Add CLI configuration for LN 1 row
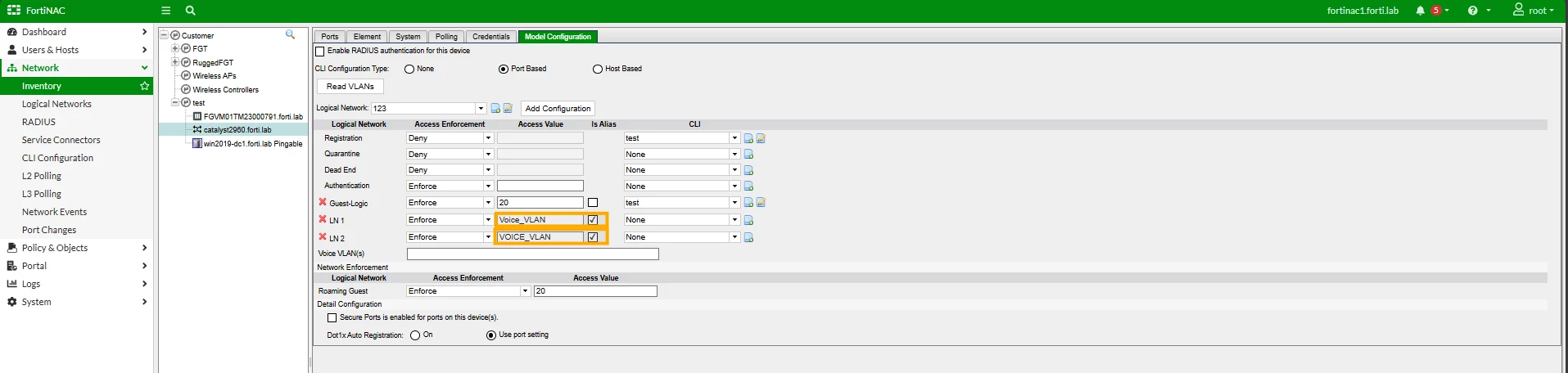The height and width of the screenshot is (373, 1568). (x=748, y=220)
